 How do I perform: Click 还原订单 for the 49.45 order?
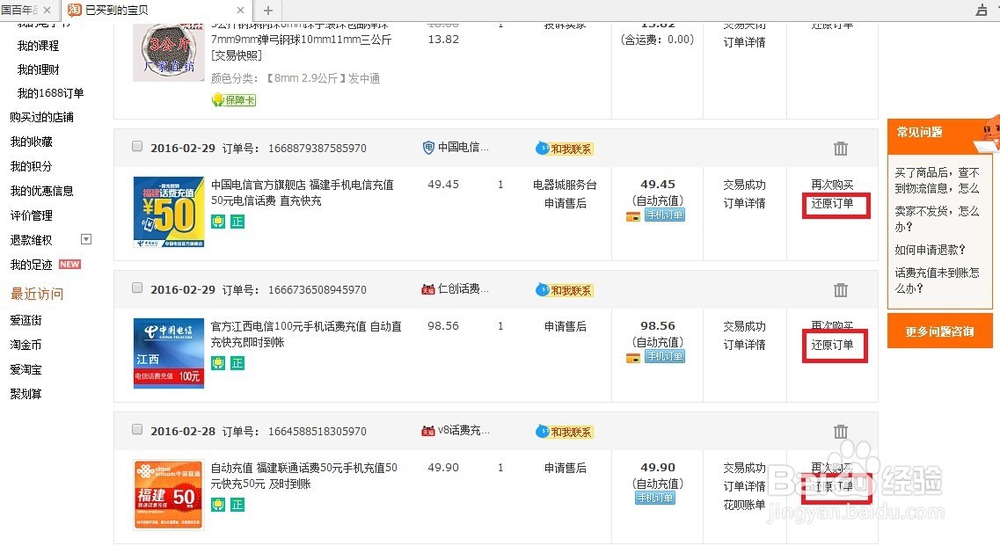pyautogui.click(x=832, y=203)
